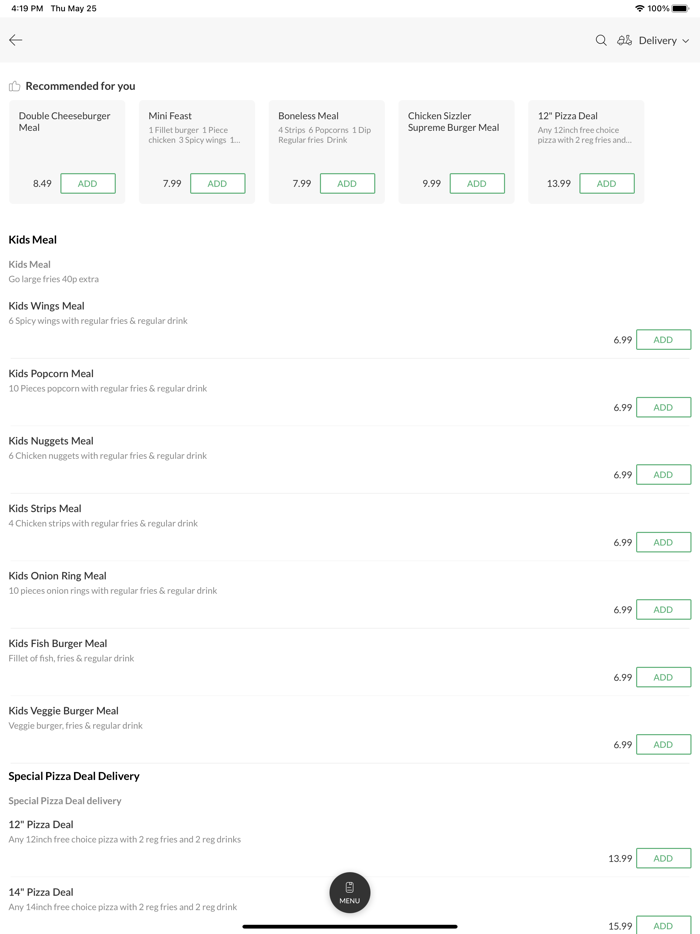Open the search magnifier icon
The image size is (700, 934).
[601, 40]
